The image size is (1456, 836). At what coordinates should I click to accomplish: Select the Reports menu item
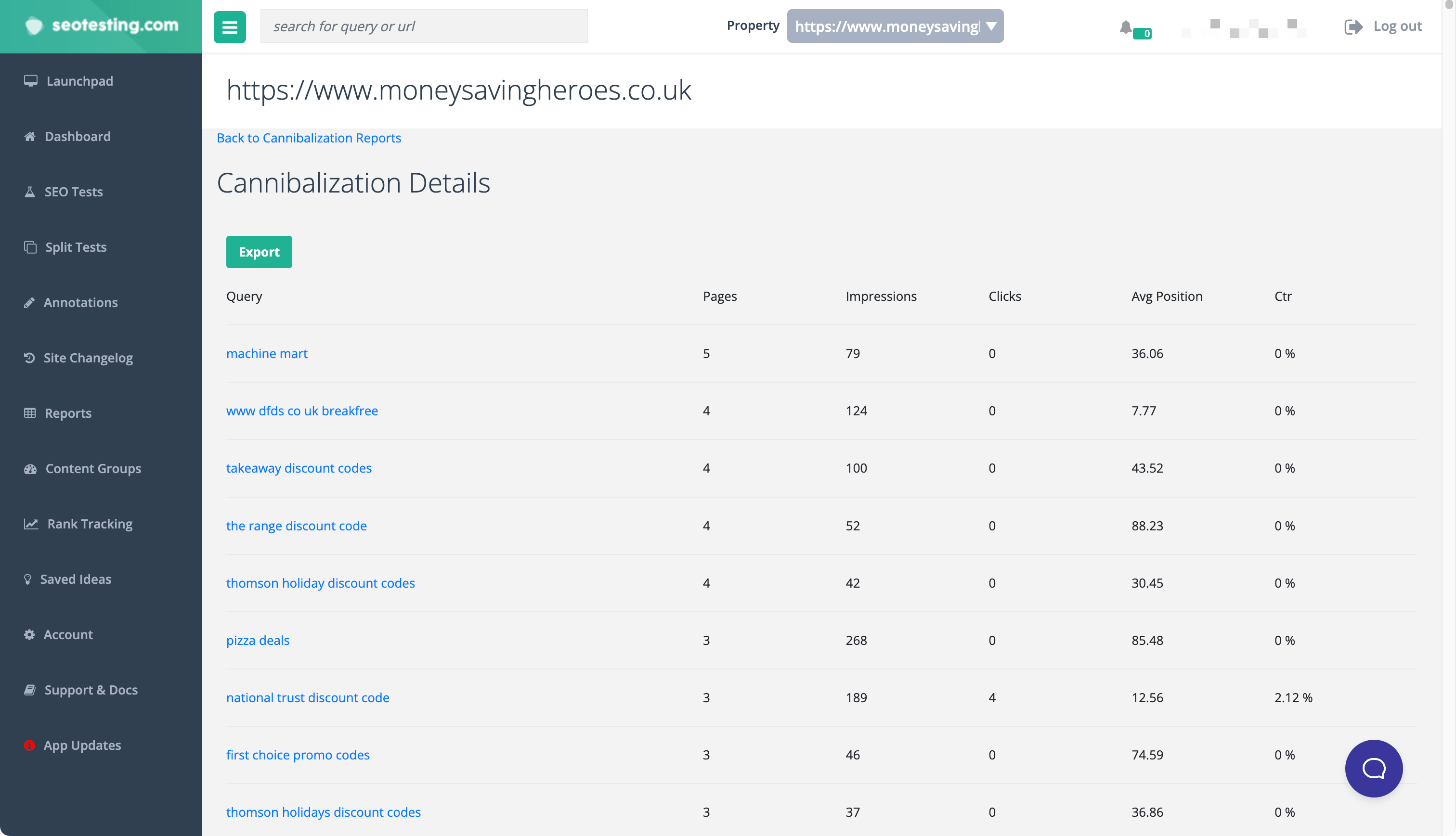click(68, 412)
